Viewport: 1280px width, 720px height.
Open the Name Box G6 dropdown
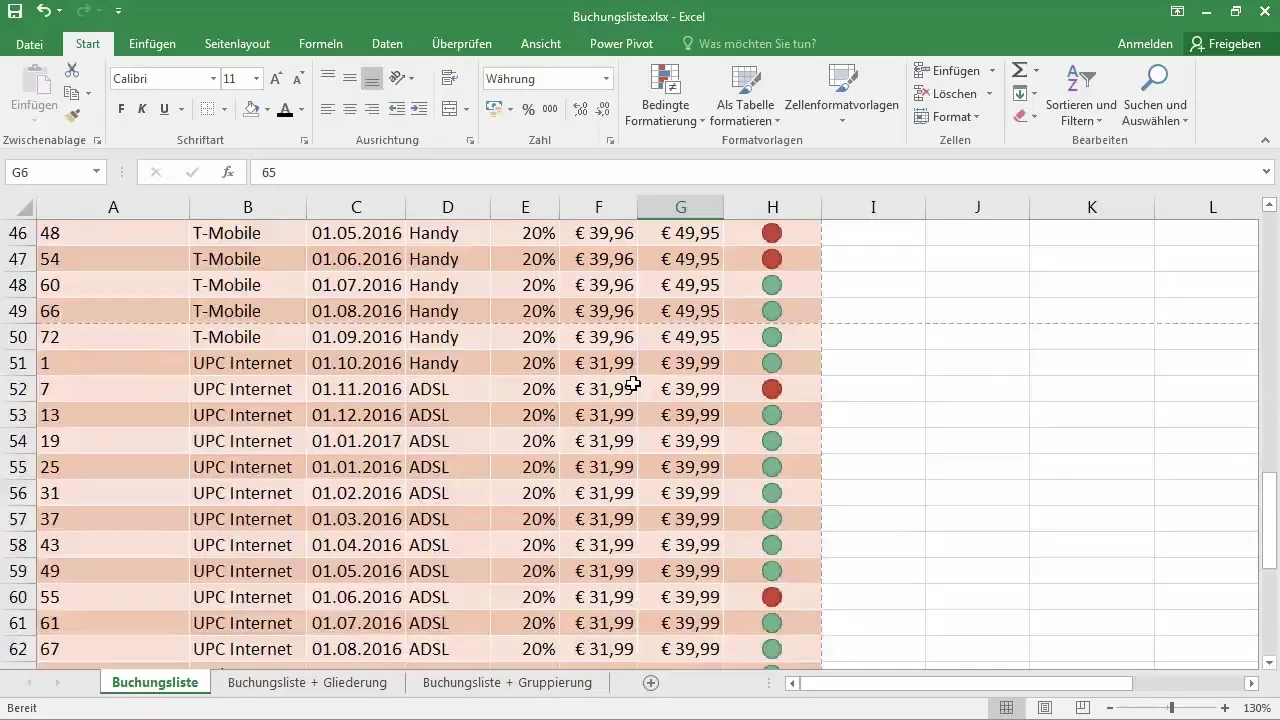coord(96,172)
